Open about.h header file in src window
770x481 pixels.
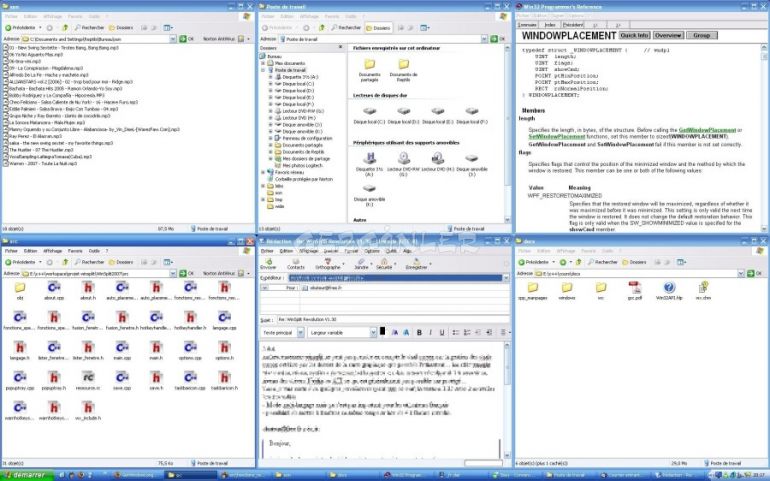pos(88,290)
